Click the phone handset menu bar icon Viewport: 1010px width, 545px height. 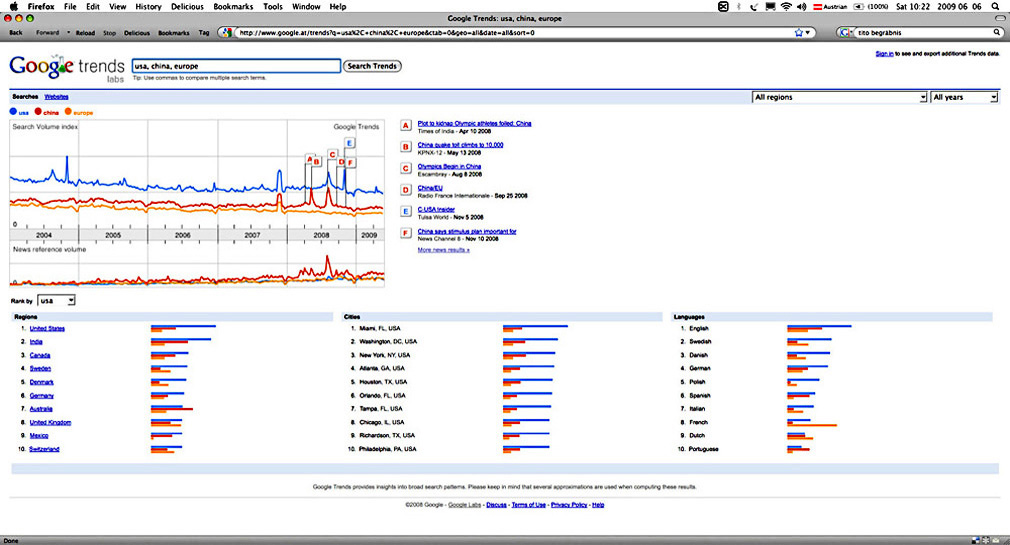754,6
